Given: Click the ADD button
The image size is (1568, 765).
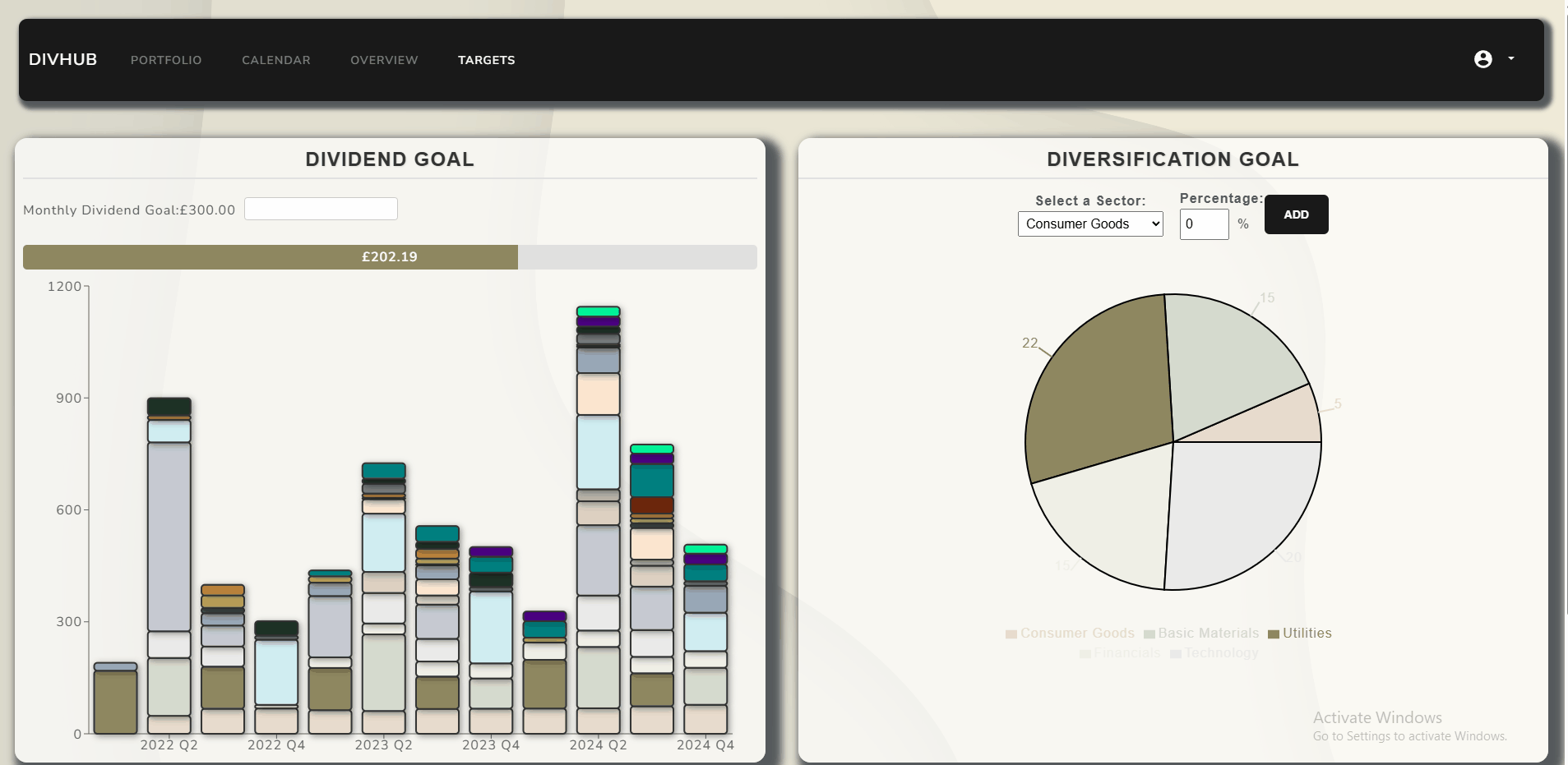Looking at the screenshot, I should 1295,214.
